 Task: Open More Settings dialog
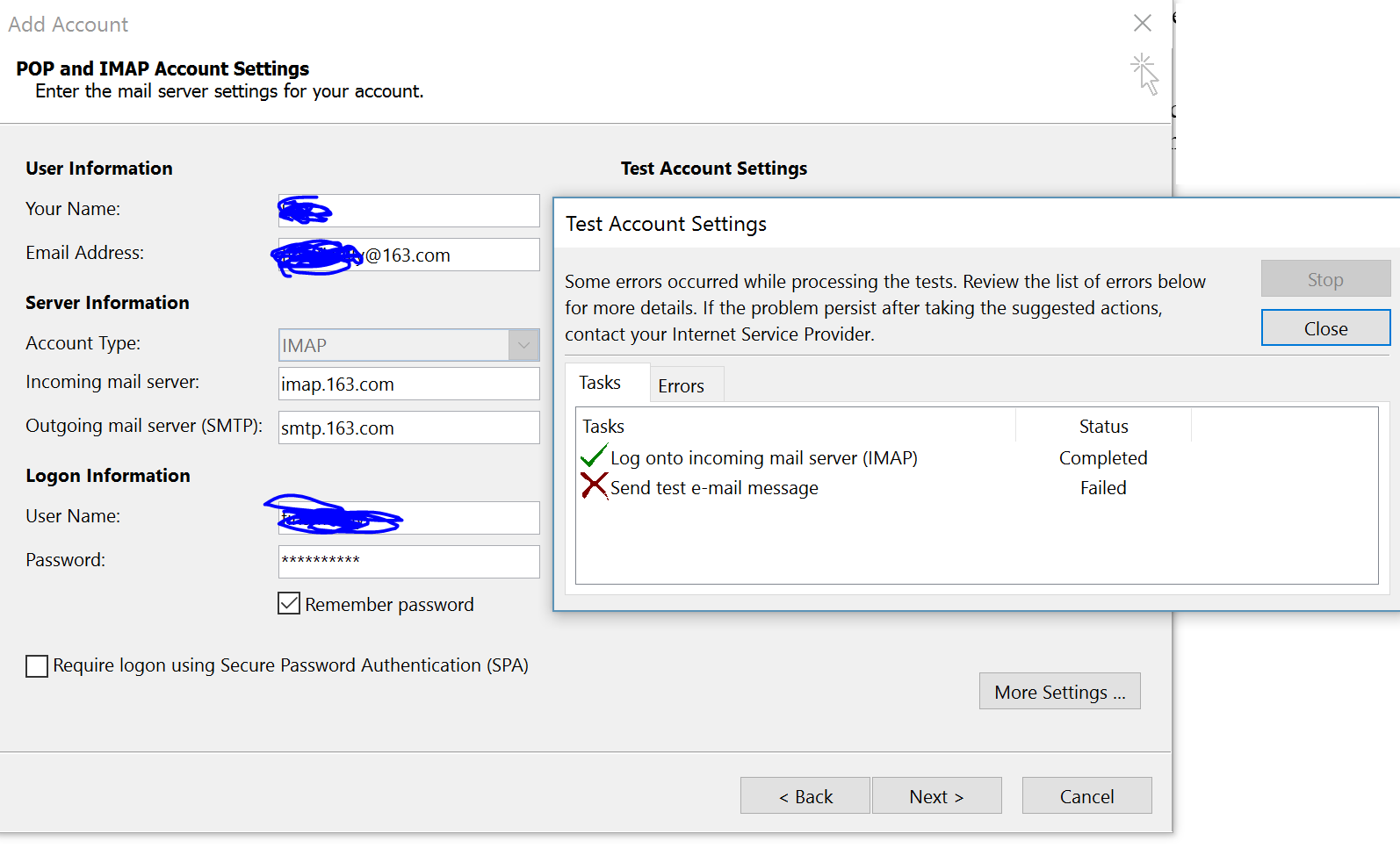[1059, 692]
